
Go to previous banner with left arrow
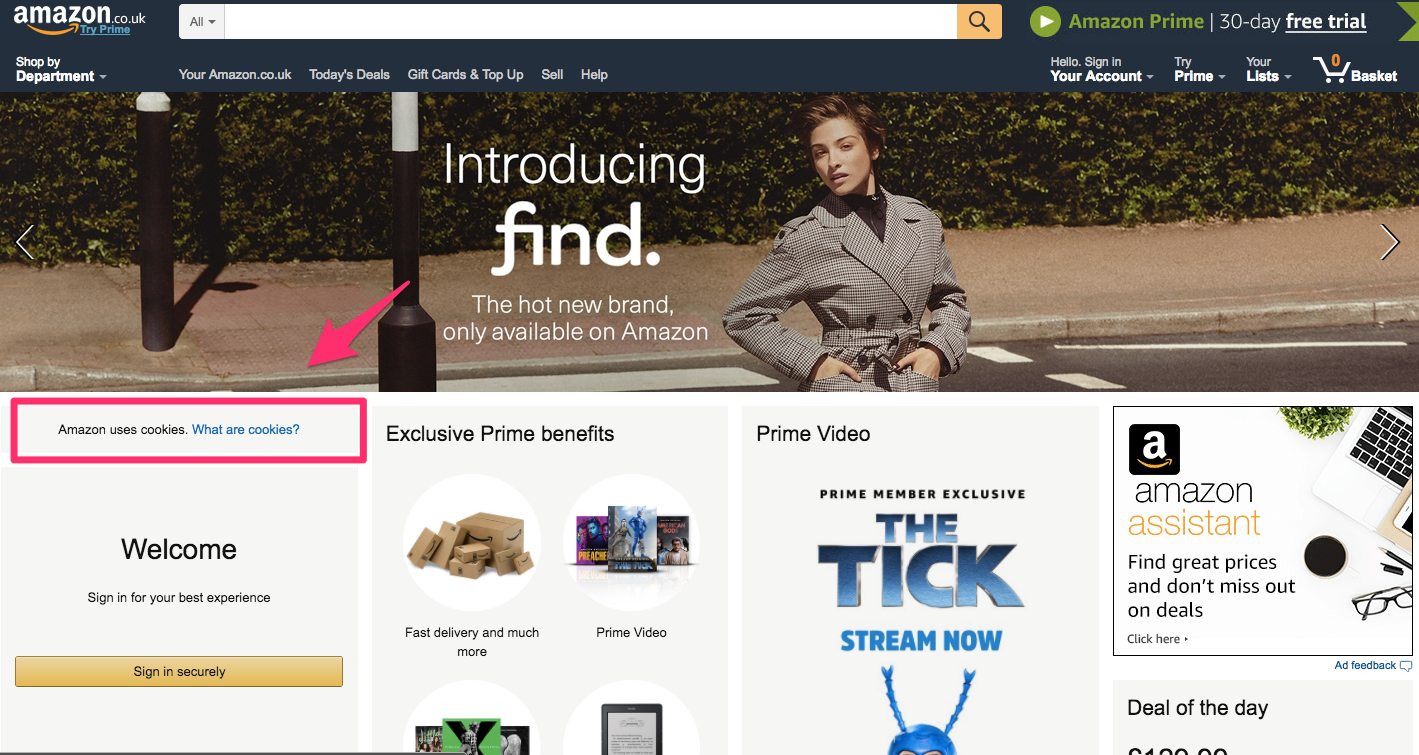coord(25,242)
